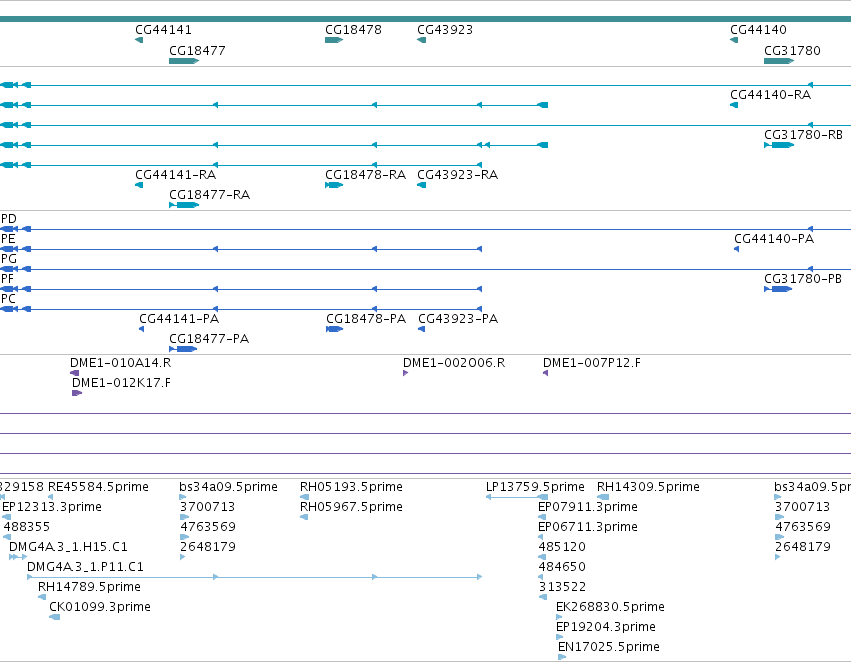The height and width of the screenshot is (662, 851).
Task: Click the CG43923-RA transcript label
Action: [458, 175]
